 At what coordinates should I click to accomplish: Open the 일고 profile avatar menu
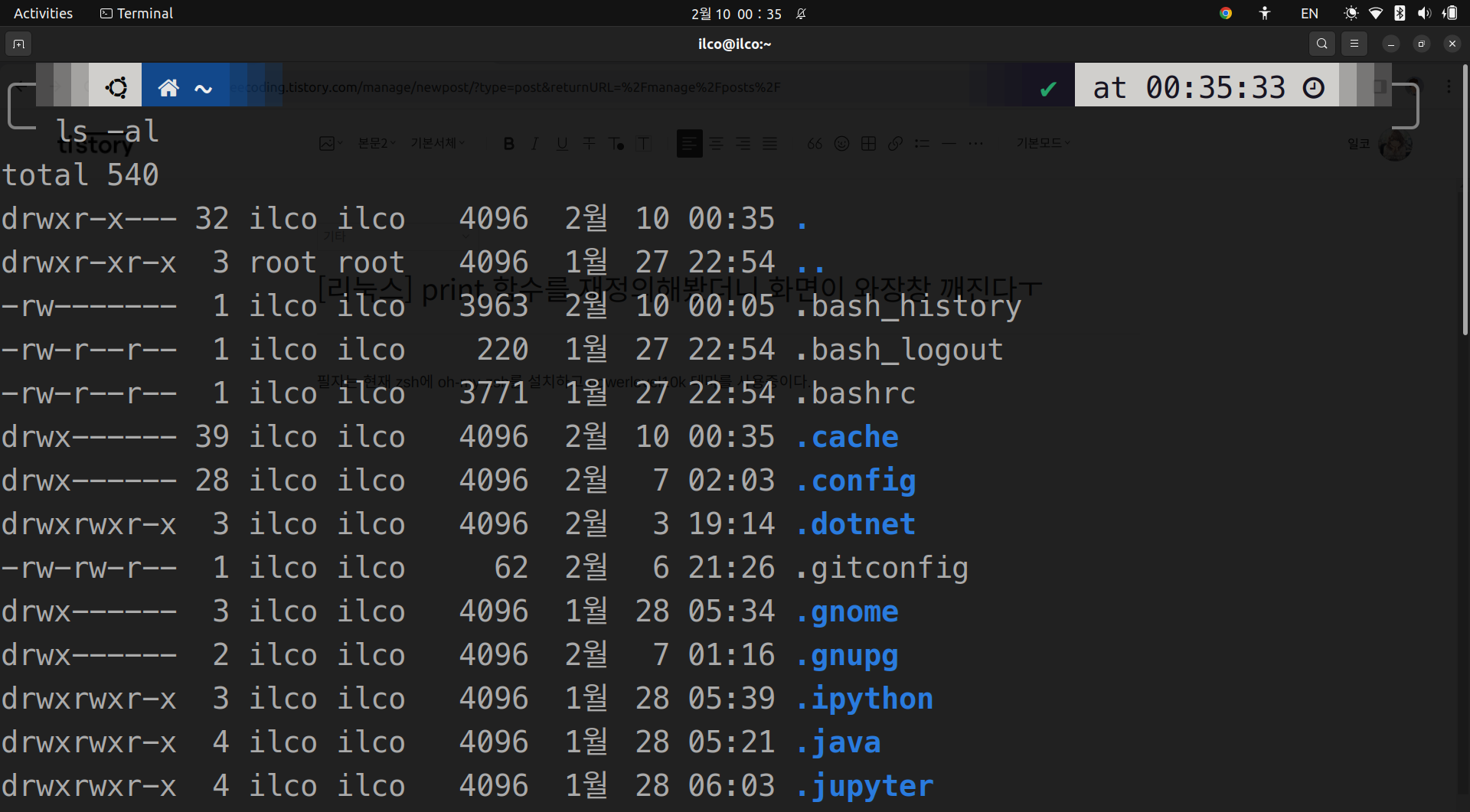[x=1396, y=145]
